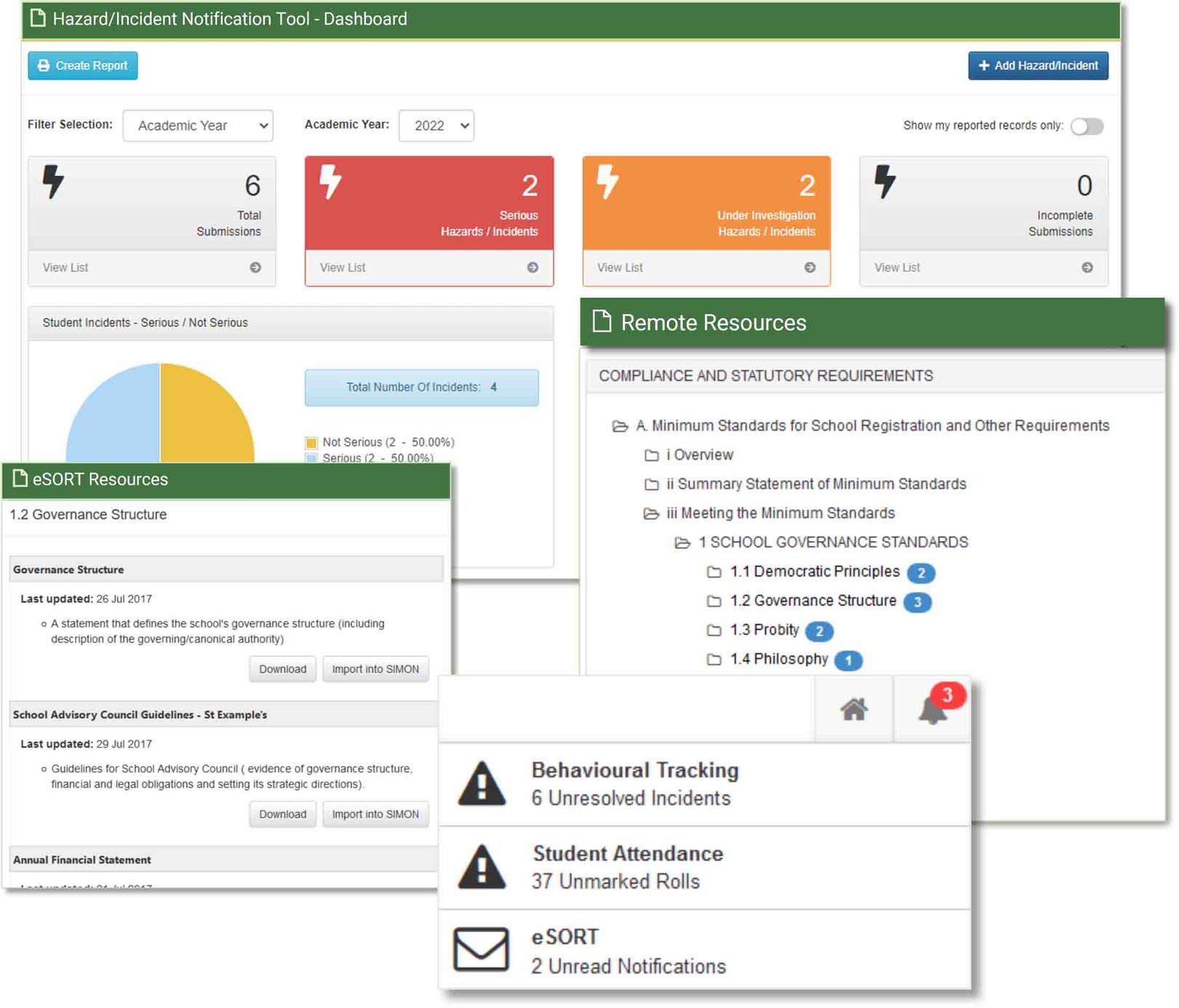Click the eSORT envelope icon
Image resolution: width=1179 pixels, height=1008 pixels.
point(481,949)
